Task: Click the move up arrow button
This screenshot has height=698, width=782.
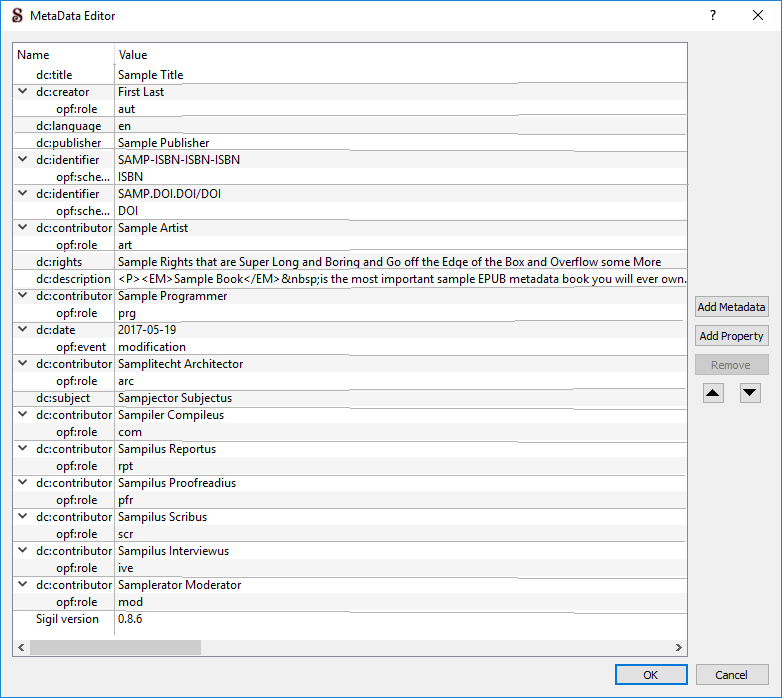Action: coord(713,393)
